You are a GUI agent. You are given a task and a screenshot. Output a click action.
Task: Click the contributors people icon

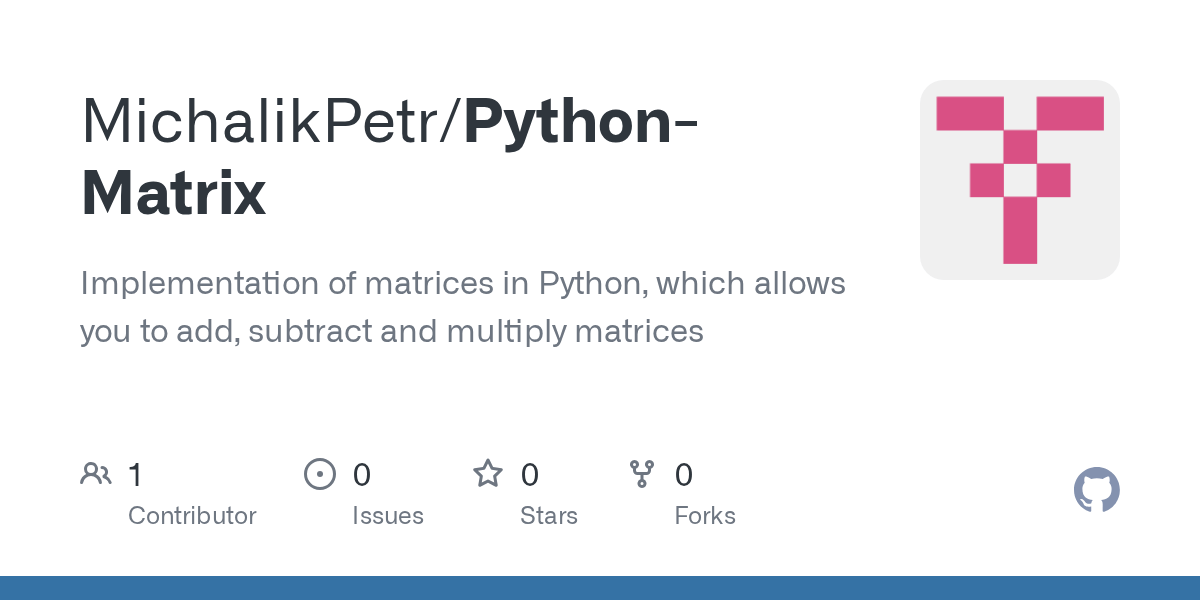96,474
